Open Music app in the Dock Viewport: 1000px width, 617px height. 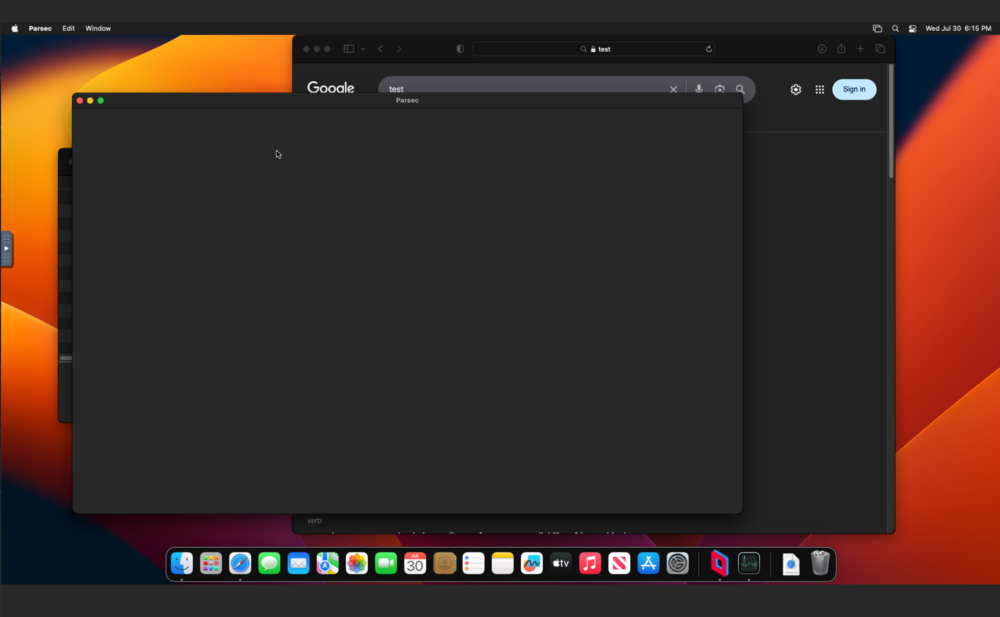[590, 563]
